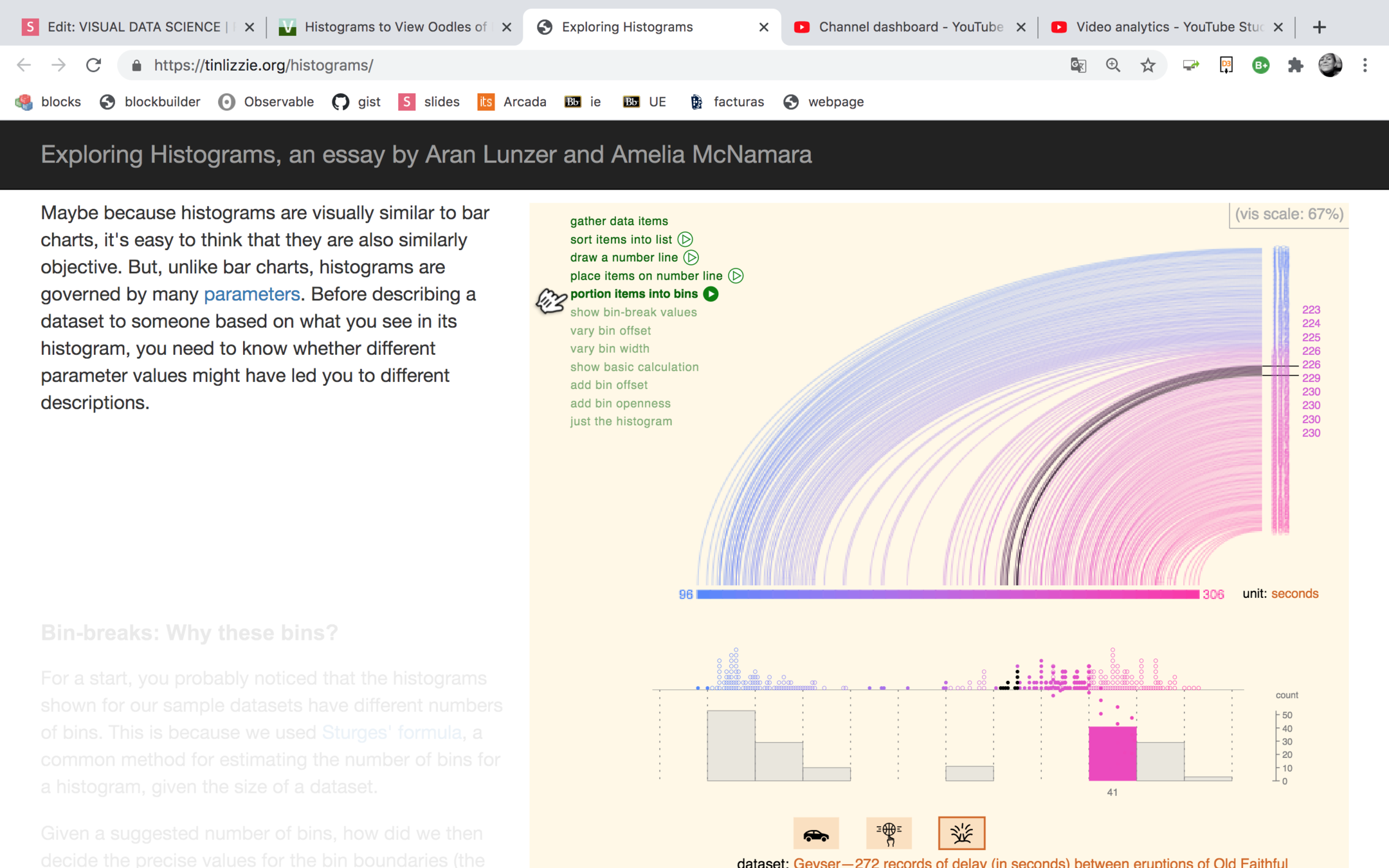1389x868 pixels.
Task: Click the page zoom magnifier icon
Action: tap(1113, 65)
